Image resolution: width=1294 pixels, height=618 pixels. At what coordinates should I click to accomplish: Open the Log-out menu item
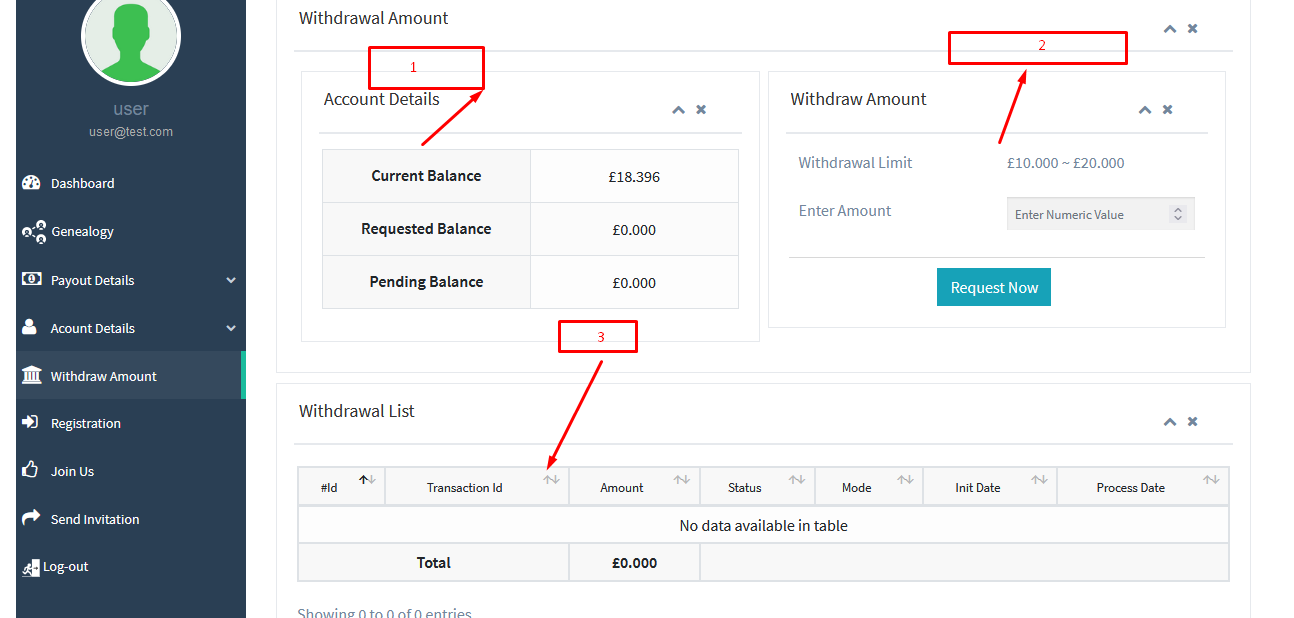tap(65, 566)
